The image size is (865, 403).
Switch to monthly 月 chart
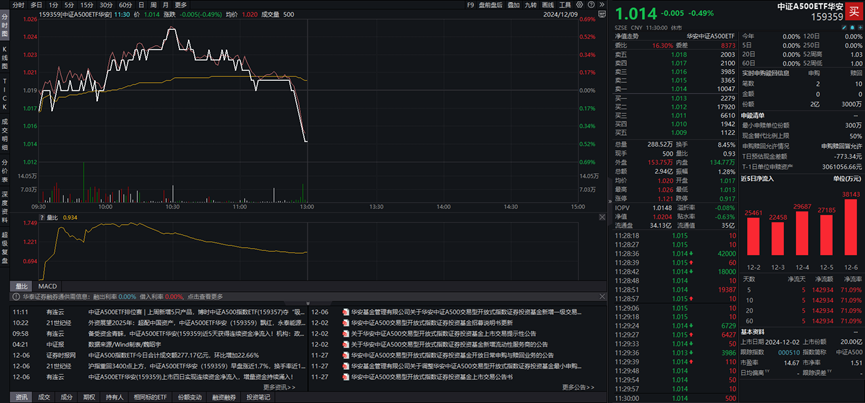(165, 4)
